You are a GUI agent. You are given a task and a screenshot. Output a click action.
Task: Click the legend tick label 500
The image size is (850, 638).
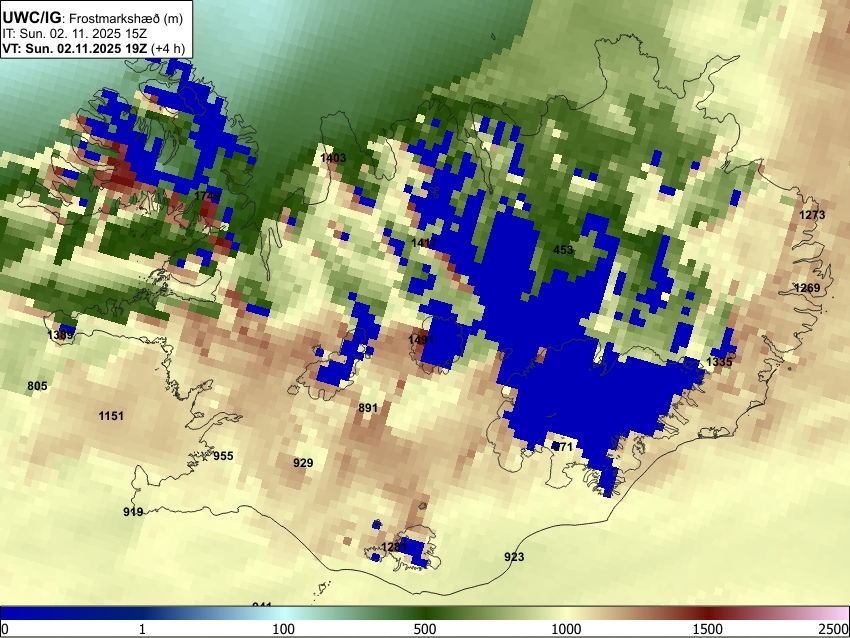pyautogui.click(x=424, y=629)
